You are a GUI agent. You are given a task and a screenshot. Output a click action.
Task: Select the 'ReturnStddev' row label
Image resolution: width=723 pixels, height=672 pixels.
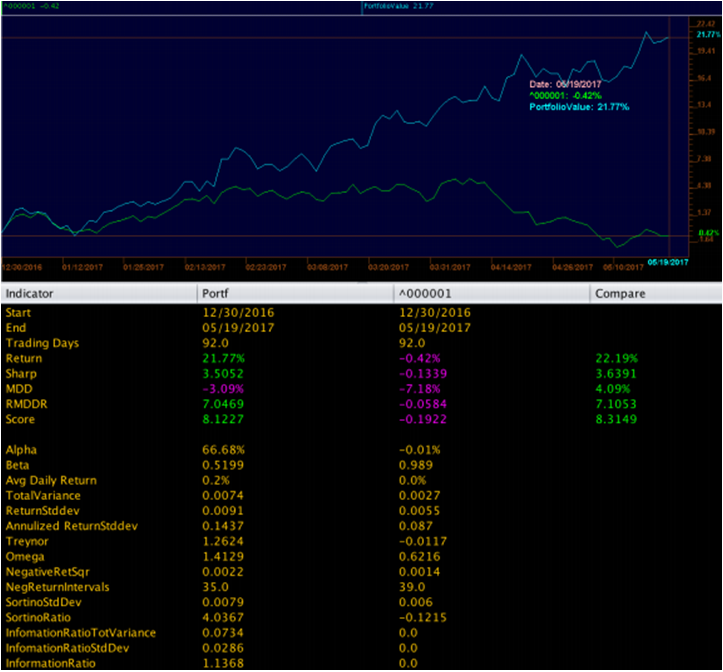tap(42, 511)
